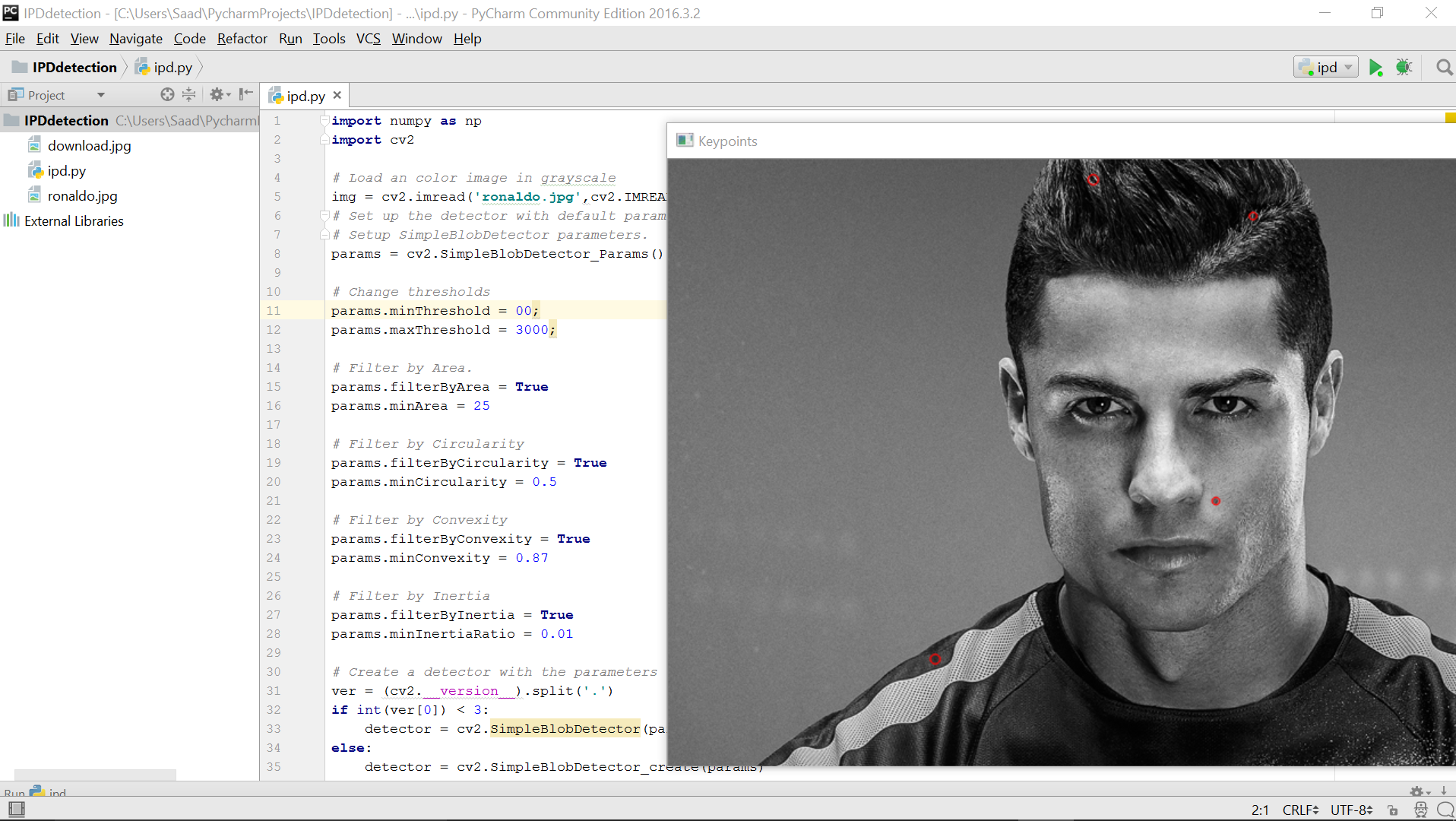Screen dimensions: 1456x821
Task: Open event log speech bubble icon
Action: click(x=1445, y=810)
